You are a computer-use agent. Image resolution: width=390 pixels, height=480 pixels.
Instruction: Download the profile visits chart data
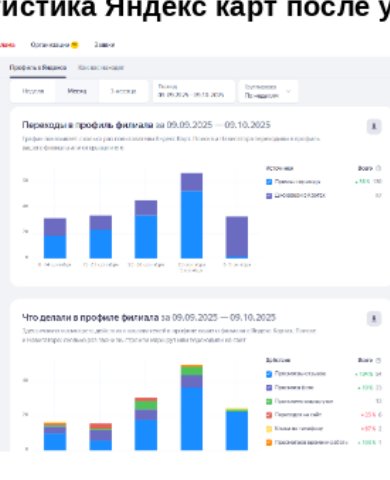pyautogui.click(x=374, y=126)
